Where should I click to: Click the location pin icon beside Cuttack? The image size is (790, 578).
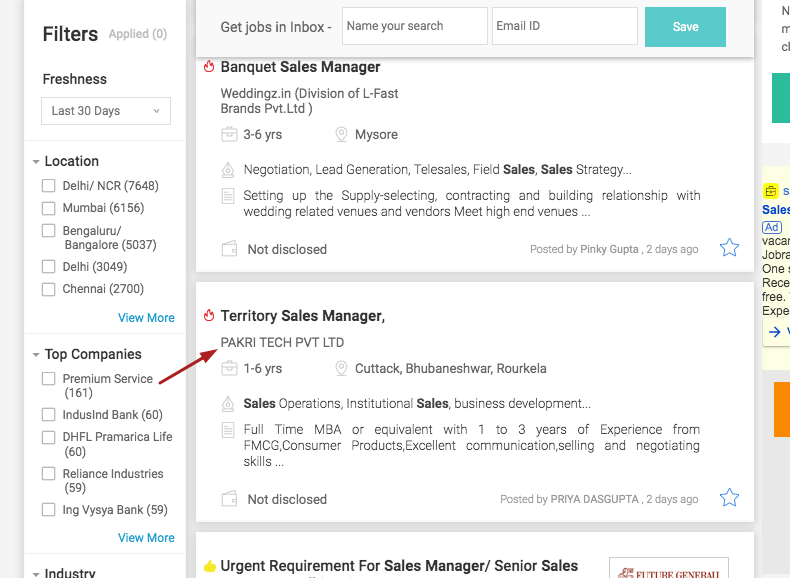tap(341, 368)
